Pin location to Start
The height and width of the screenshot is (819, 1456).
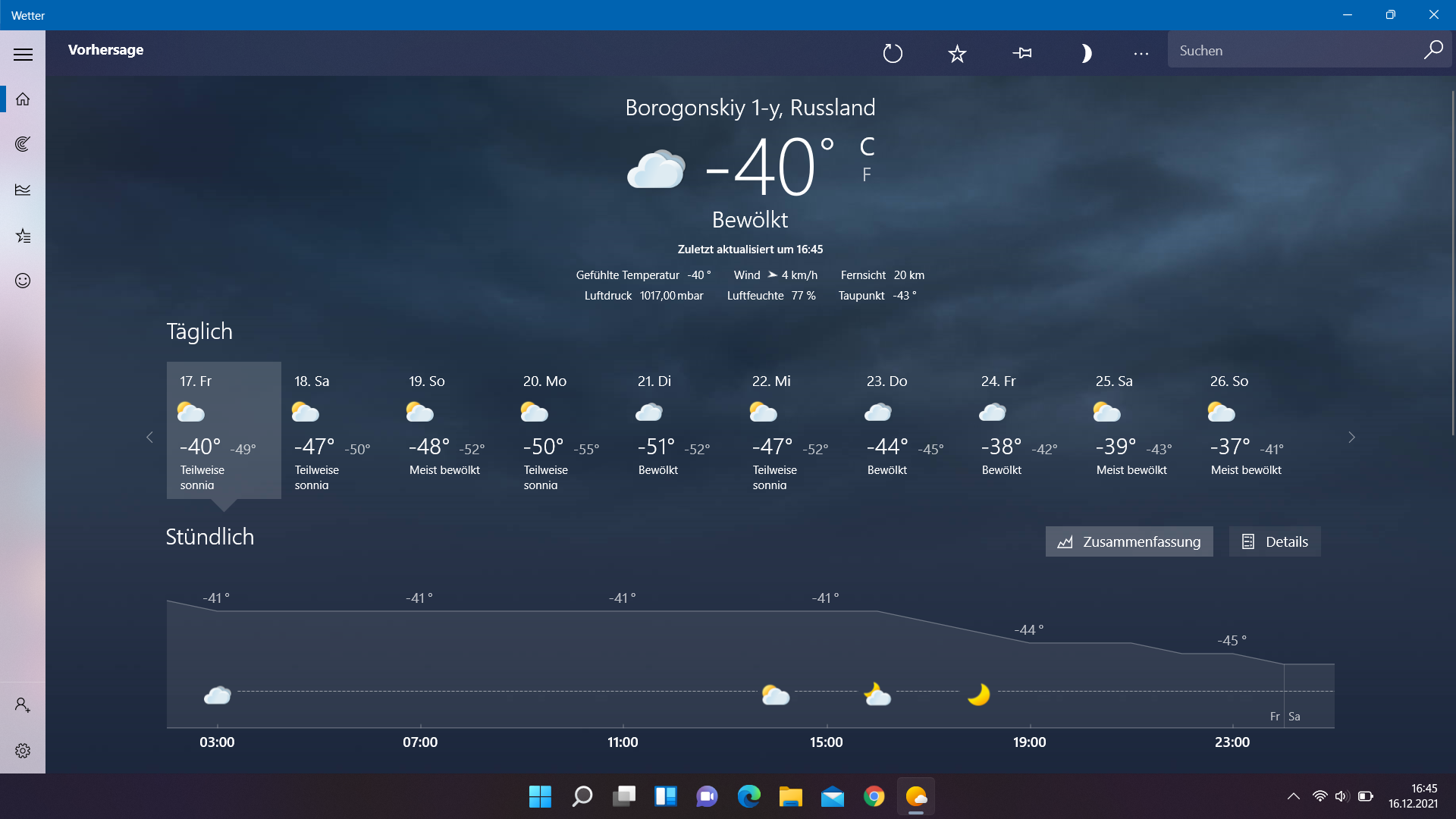pos(1022,53)
